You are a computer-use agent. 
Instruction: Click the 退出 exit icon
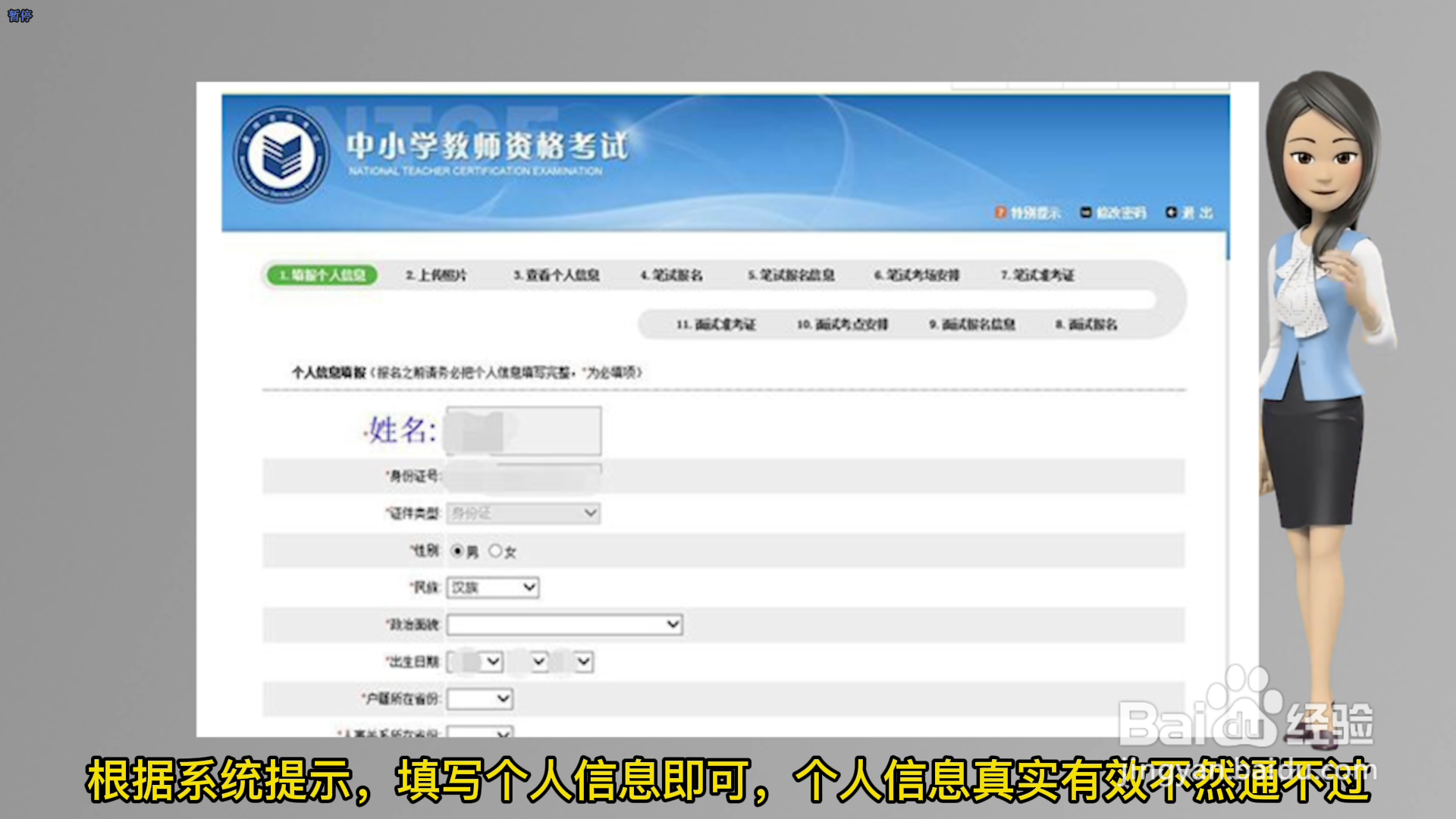click(1170, 213)
